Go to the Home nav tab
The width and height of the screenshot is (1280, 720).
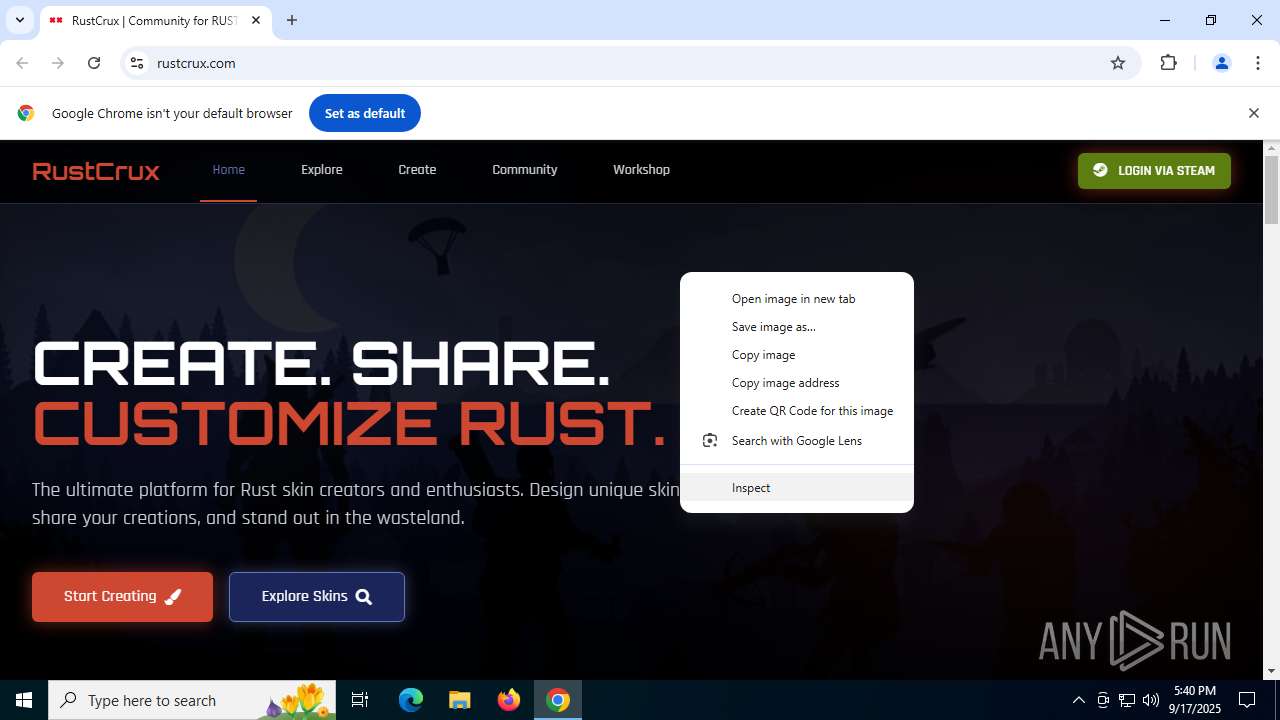click(228, 170)
